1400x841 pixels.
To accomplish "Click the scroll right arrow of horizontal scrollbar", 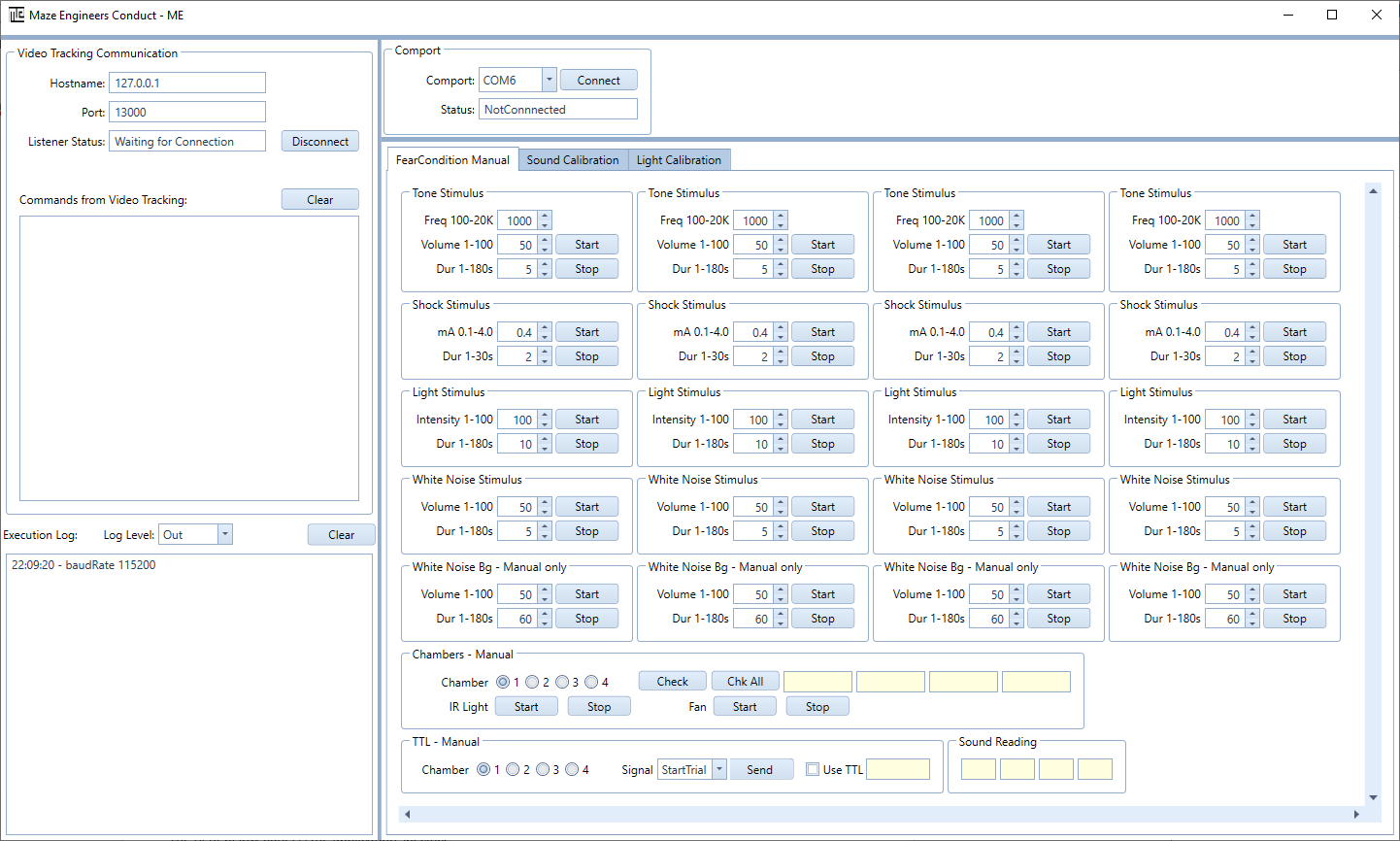I will 1356,814.
